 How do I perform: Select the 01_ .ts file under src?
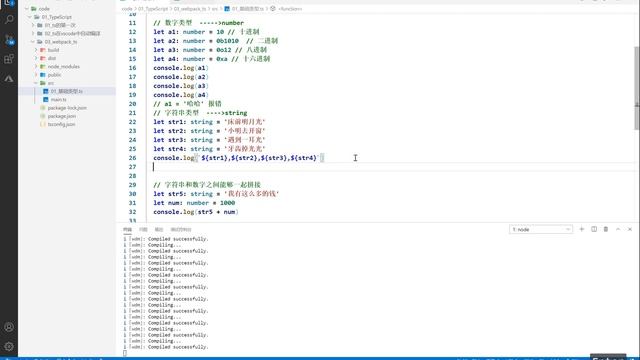(x=67, y=91)
